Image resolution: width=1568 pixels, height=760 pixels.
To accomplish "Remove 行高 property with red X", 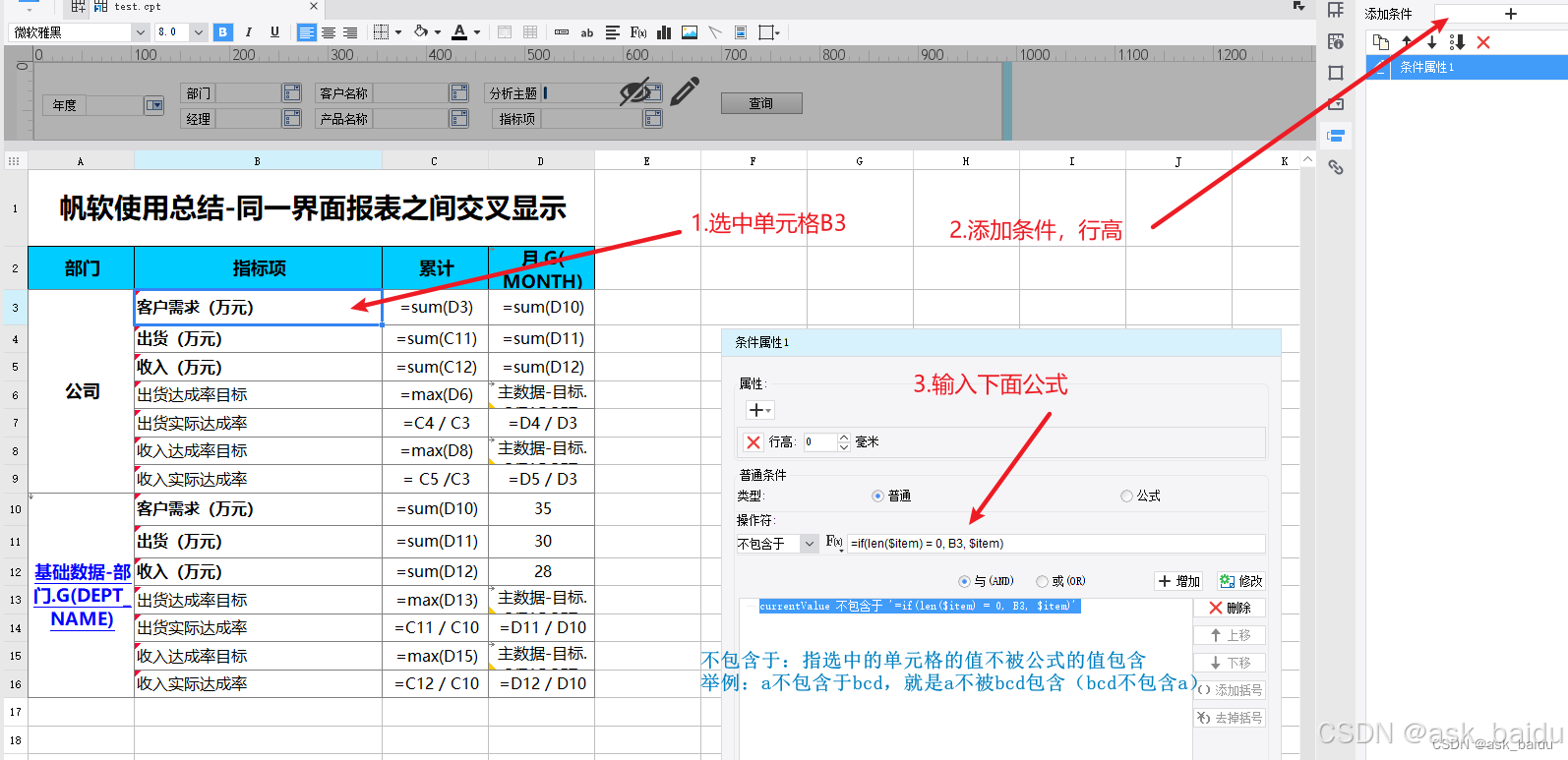I will pos(754,442).
